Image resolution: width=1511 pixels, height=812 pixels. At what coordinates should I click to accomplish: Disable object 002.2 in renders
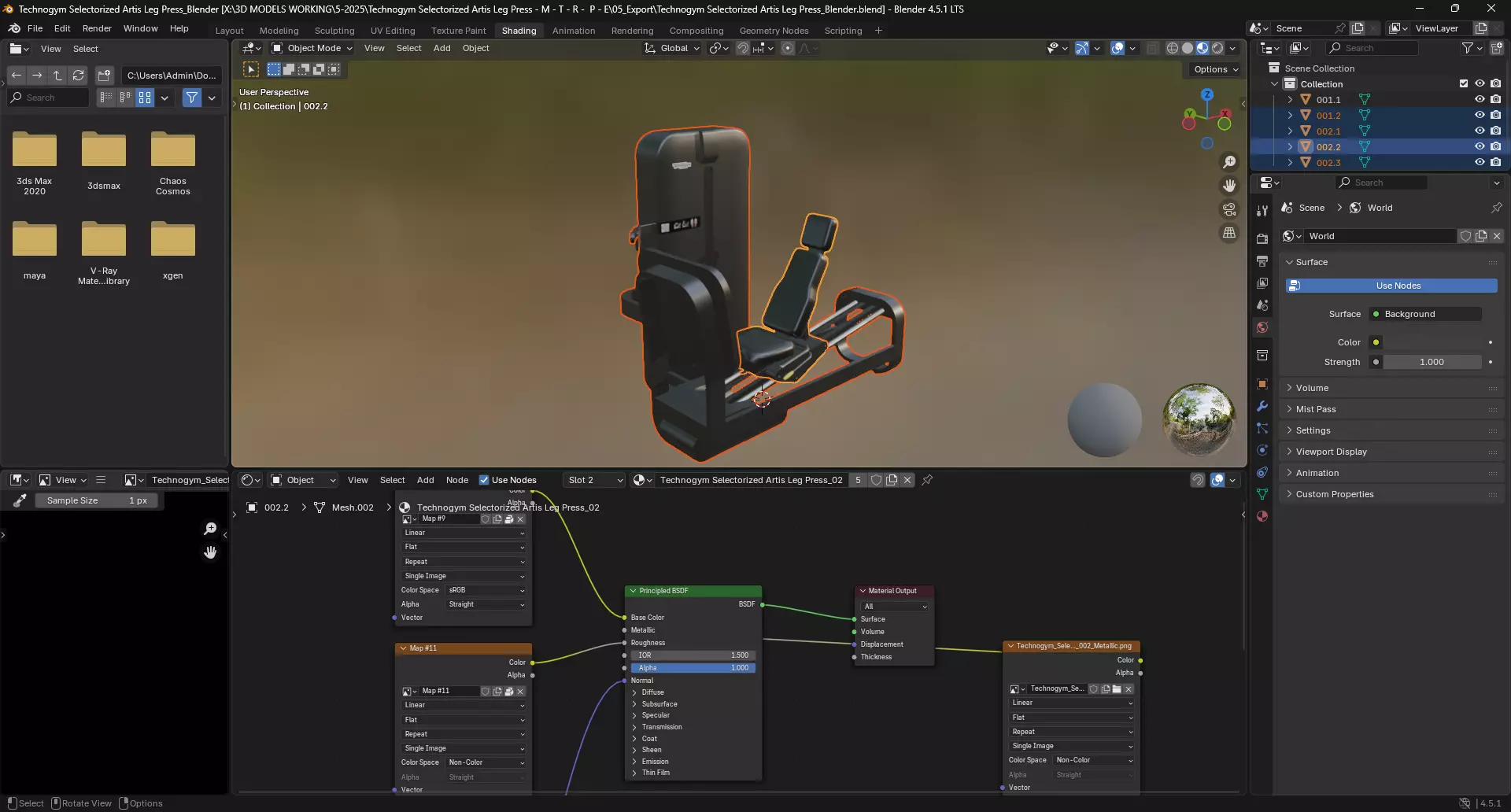(x=1495, y=147)
